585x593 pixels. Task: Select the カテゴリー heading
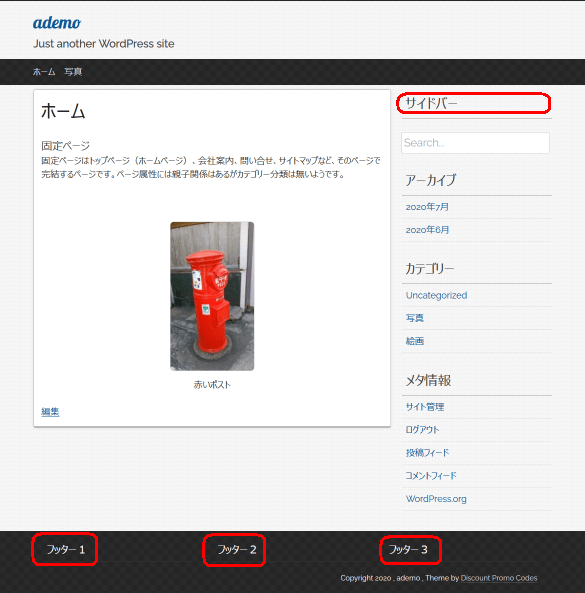click(430, 269)
